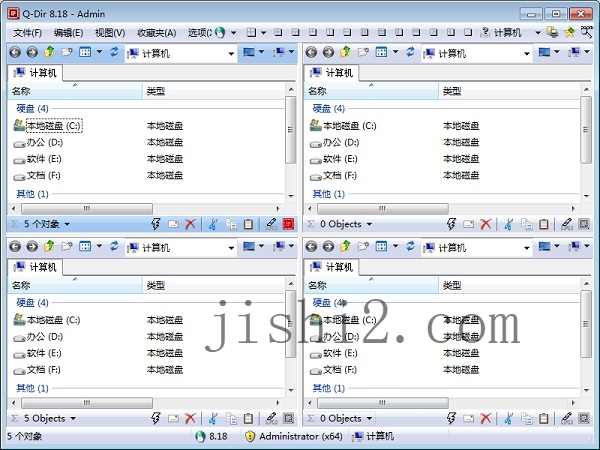The height and width of the screenshot is (450, 600).
Task: Sort by 类型 column in upper-right pane
Action: click(510, 91)
